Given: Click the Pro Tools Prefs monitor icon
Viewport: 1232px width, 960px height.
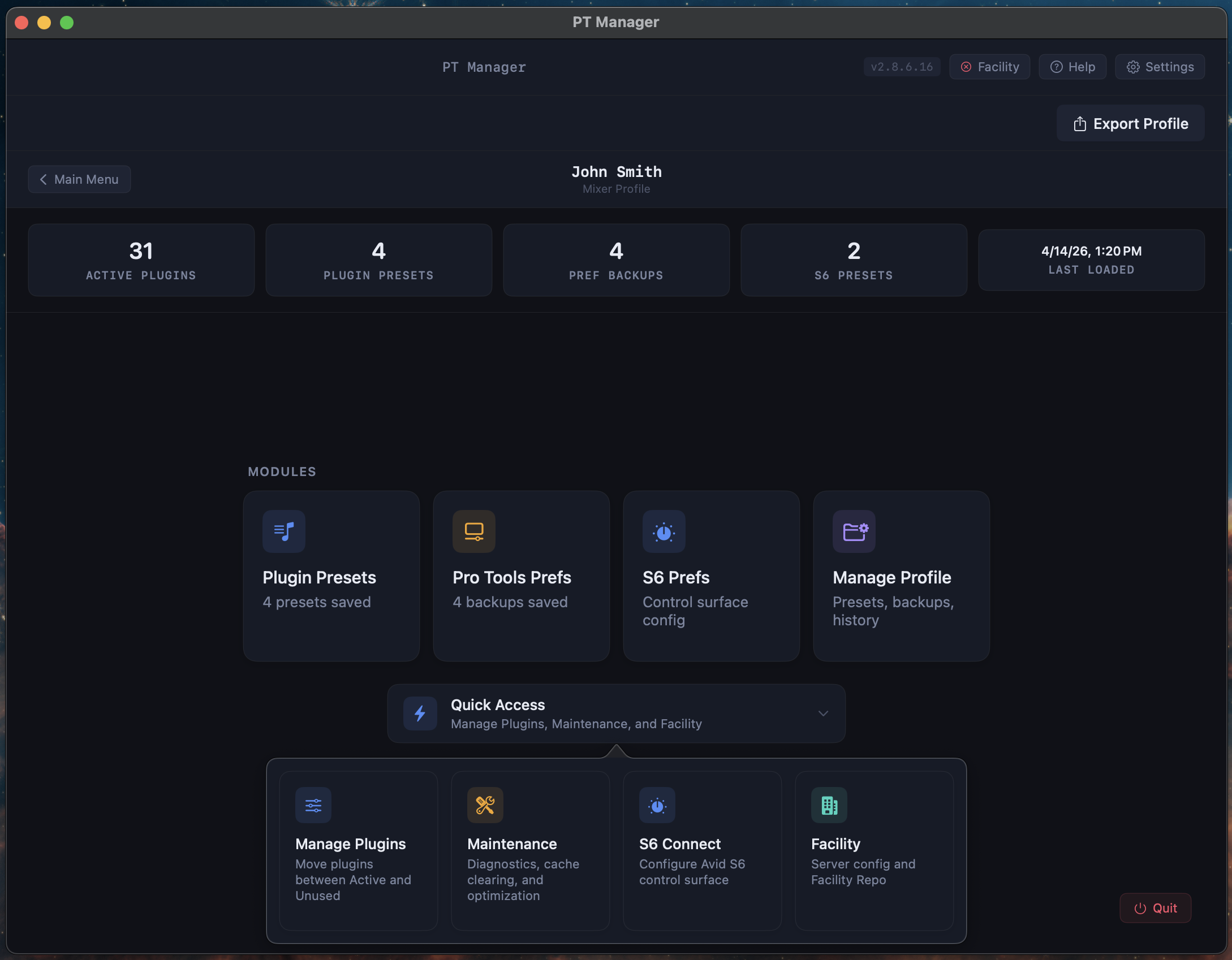Looking at the screenshot, I should coord(474,531).
